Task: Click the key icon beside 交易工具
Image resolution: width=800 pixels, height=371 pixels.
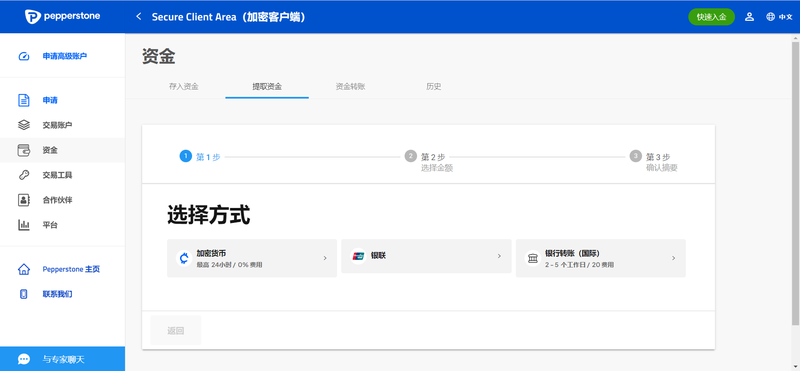Action: point(24,175)
